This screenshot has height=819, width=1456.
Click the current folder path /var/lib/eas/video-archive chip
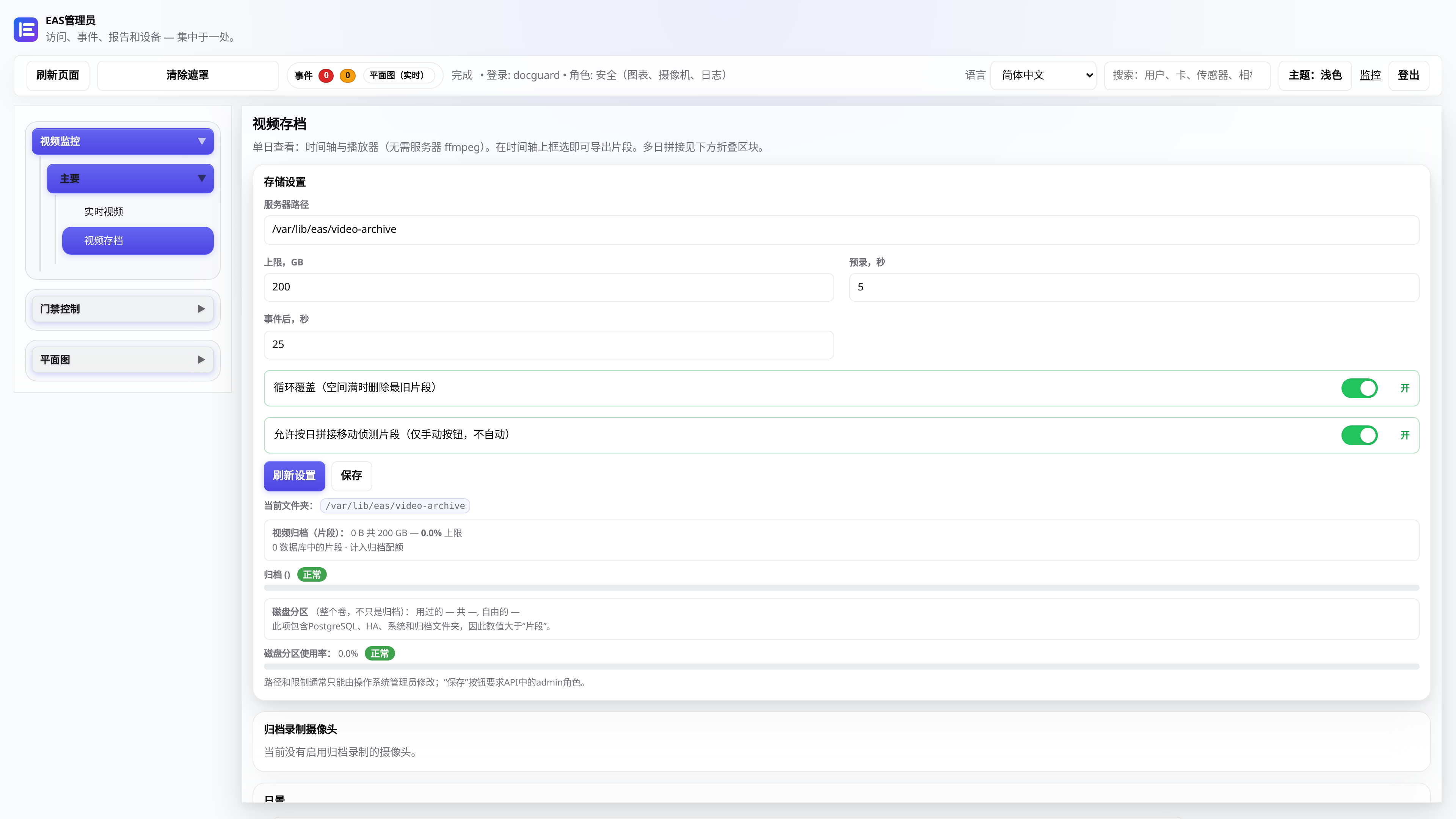[395, 506]
